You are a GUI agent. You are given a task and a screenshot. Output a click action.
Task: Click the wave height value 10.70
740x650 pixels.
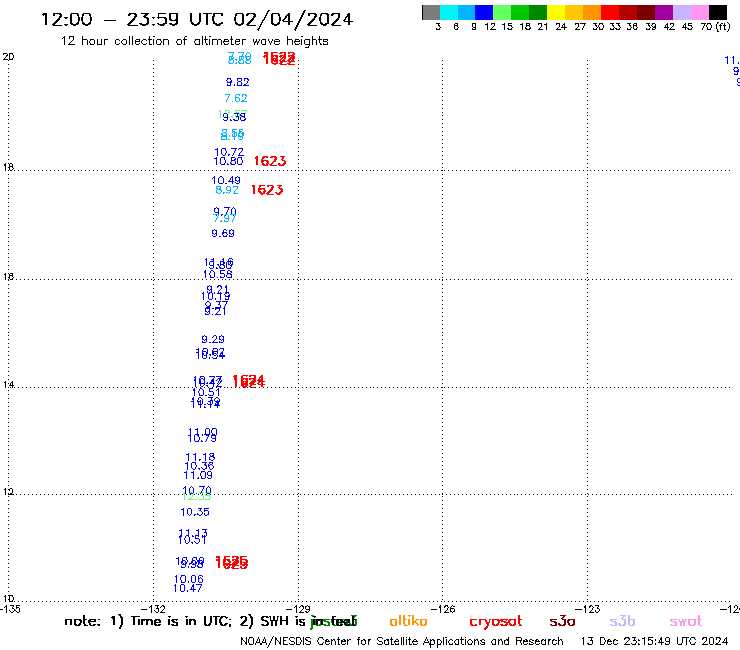point(197,490)
